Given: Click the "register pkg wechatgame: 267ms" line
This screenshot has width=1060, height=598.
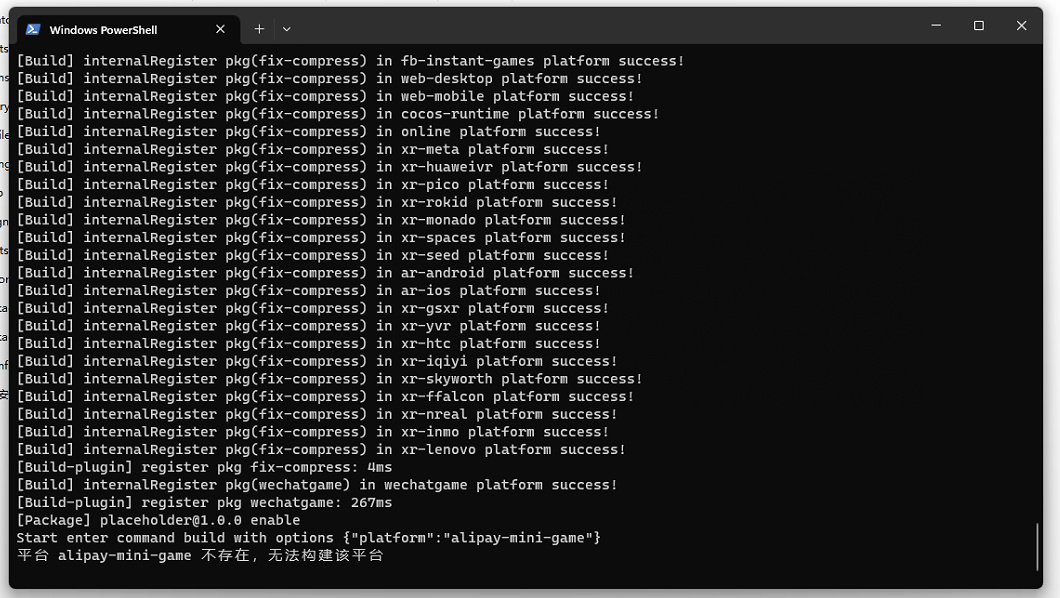Looking at the screenshot, I should [x=204, y=502].
